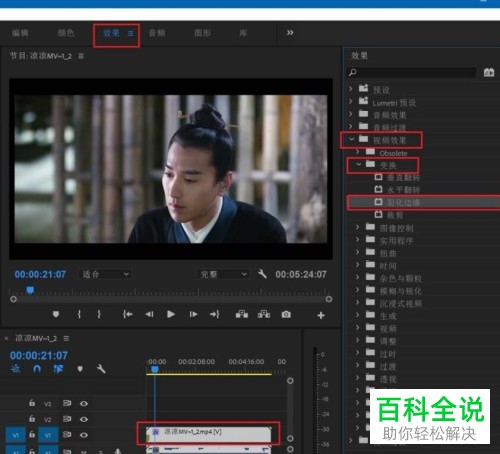500x454 pixels.
Task: Click the Lift button
Action: [242, 314]
